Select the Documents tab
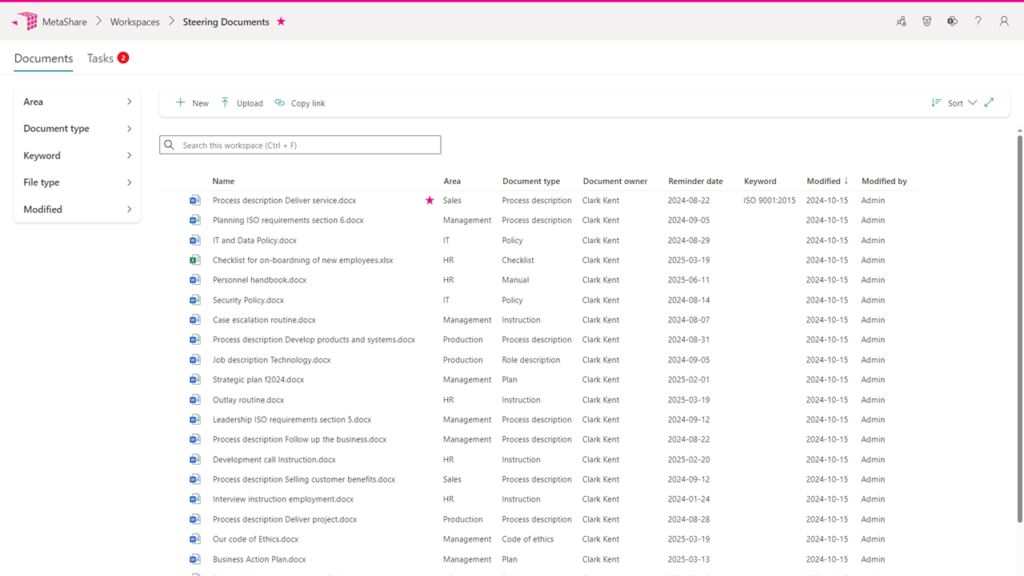The width and height of the screenshot is (1024, 576). click(43, 58)
